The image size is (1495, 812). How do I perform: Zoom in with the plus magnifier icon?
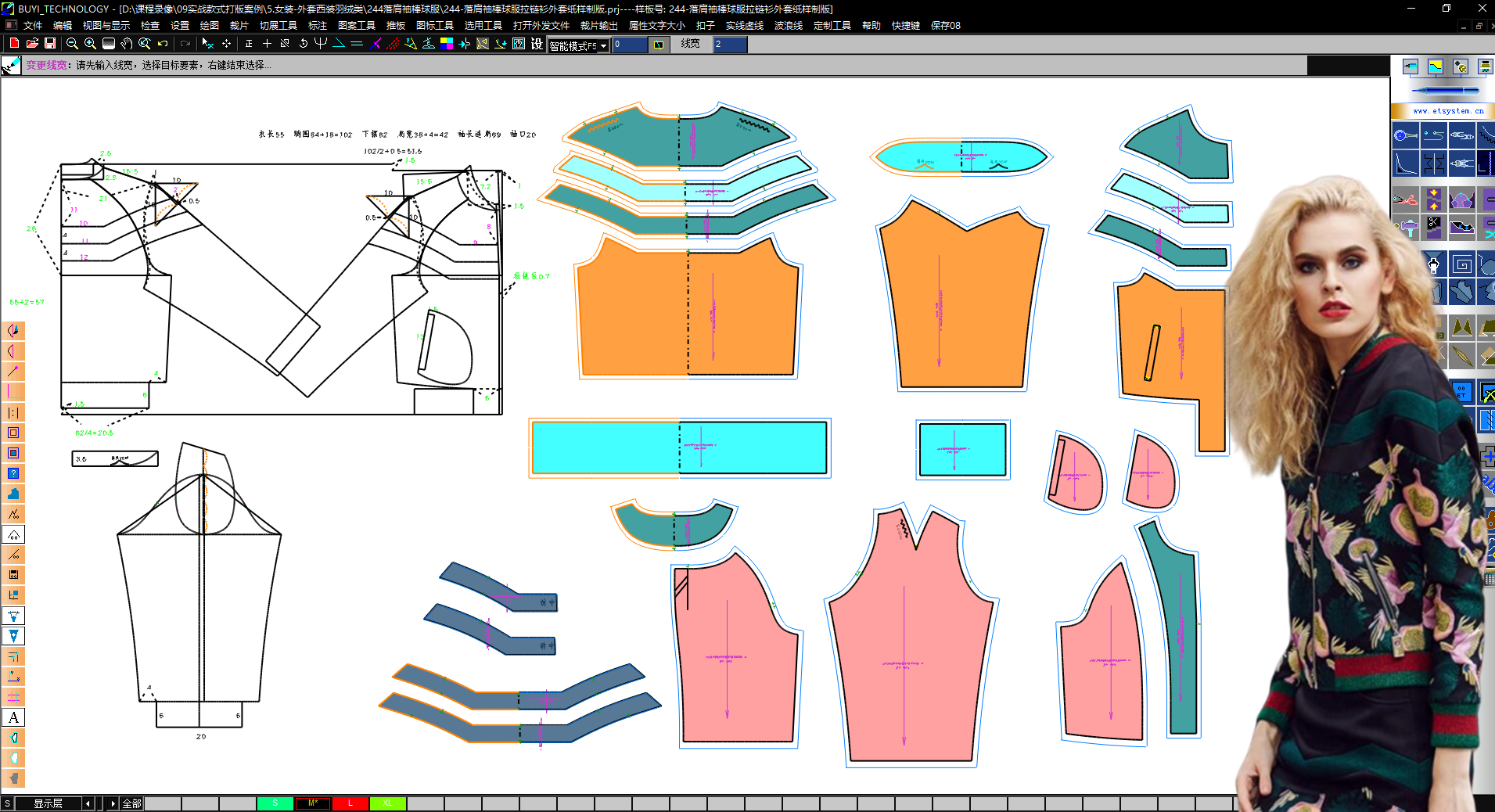(90, 44)
